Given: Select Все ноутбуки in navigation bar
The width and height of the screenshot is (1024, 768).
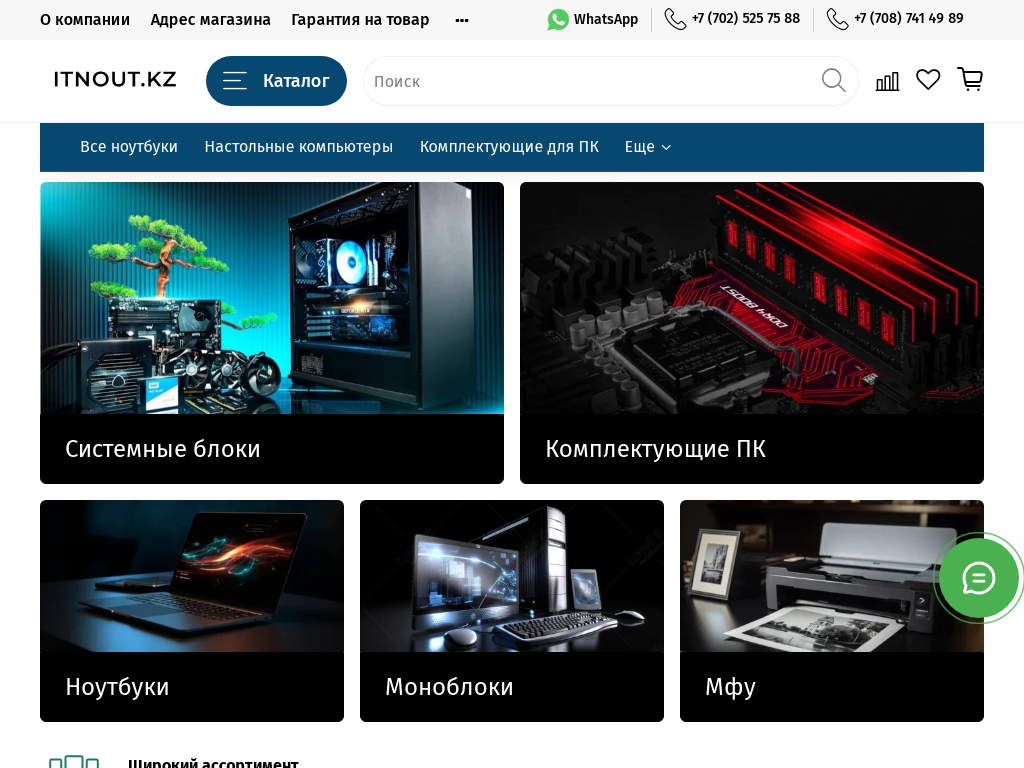Looking at the screenshot, I should [x=129, y=147].
